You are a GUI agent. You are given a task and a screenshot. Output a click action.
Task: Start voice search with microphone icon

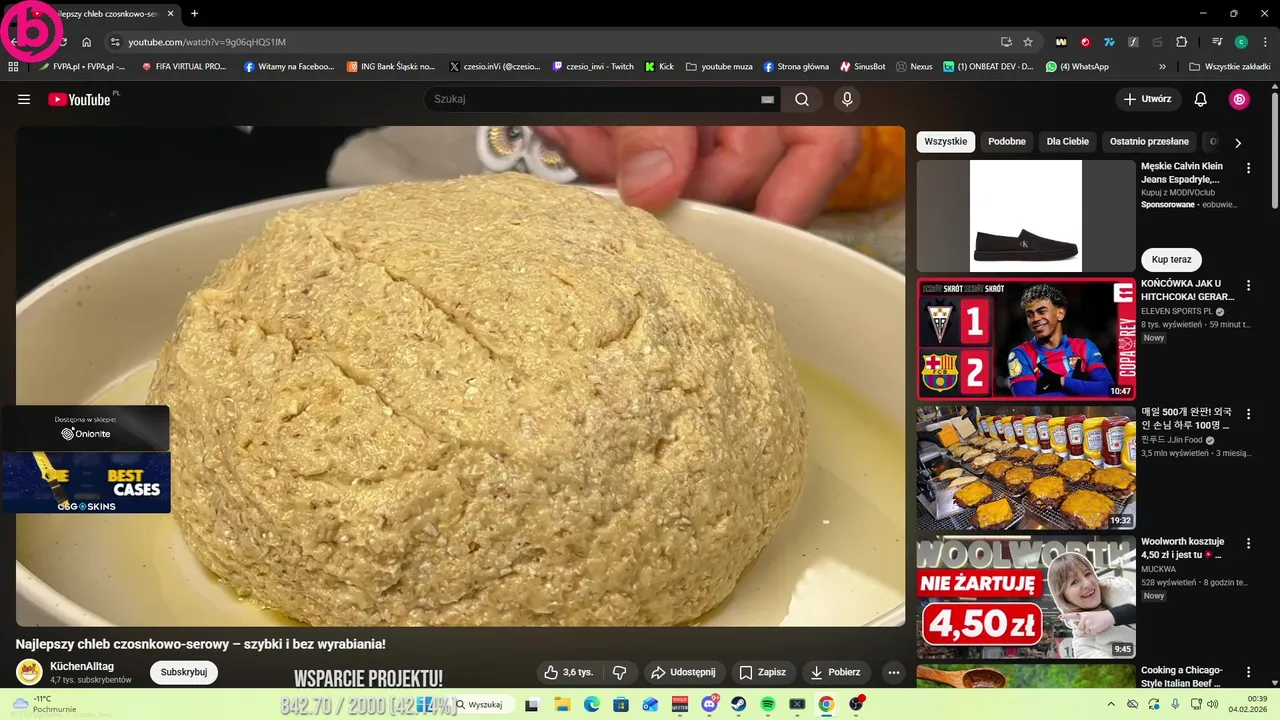847,99
